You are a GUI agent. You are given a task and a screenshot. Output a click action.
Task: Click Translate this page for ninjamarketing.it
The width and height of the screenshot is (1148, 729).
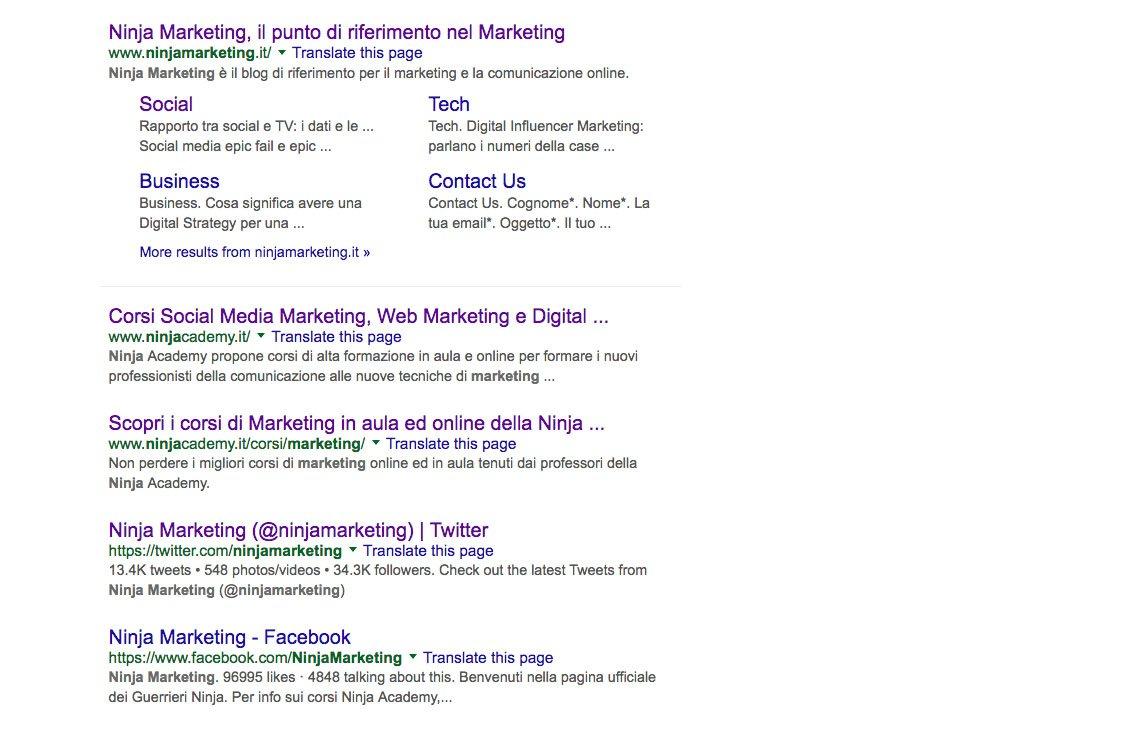(x=357, y=53)
